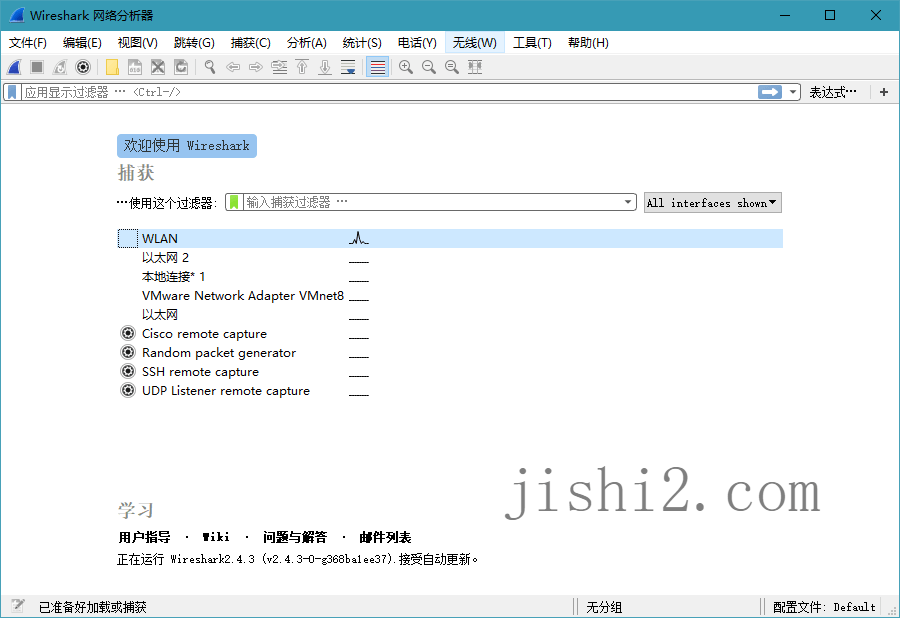The height and width of the screenshot is (618, 900).
Task: Open the 视图(V) menu
Action: pos(138,42)
